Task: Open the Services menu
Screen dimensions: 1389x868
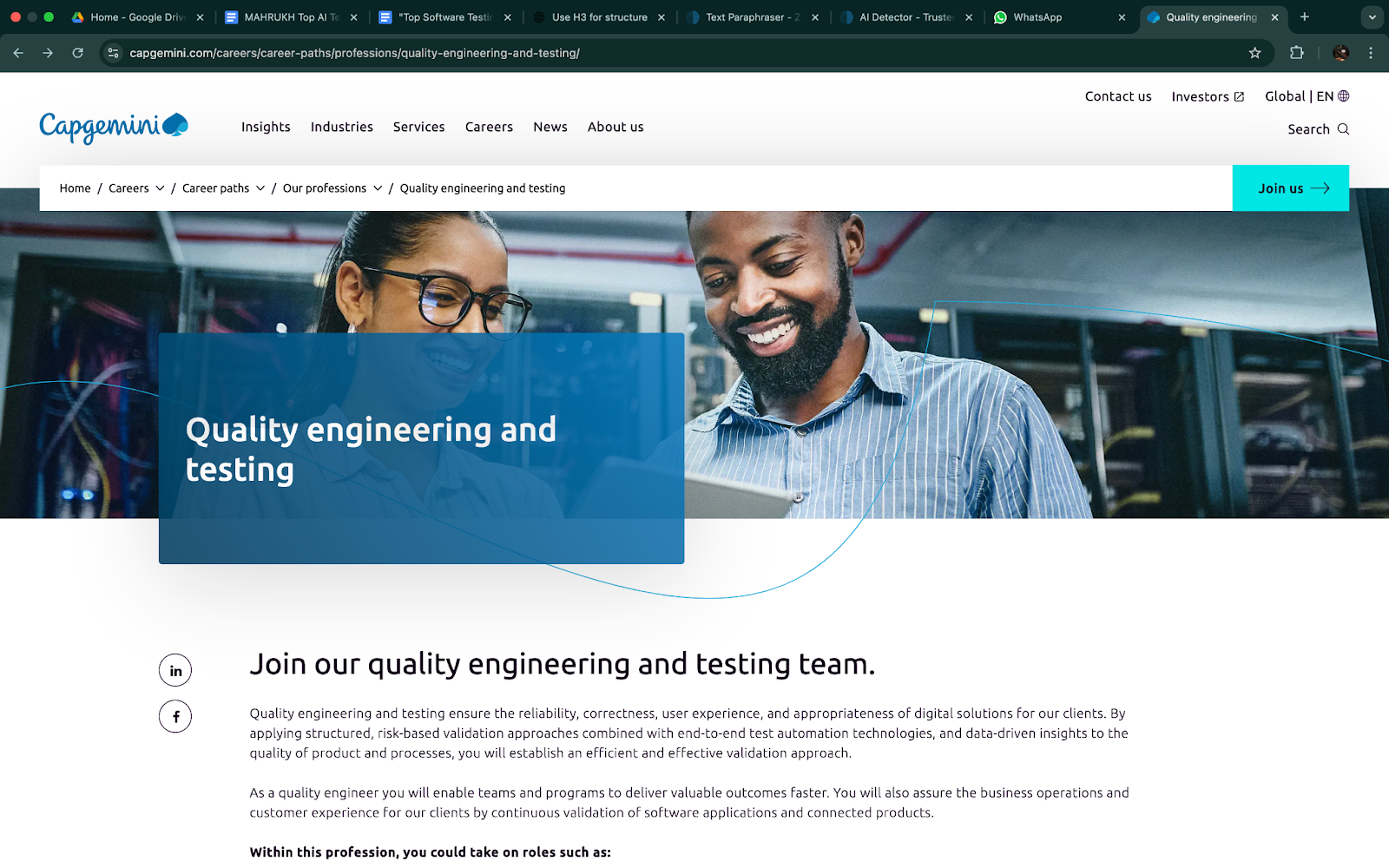Action: [418, 127]
